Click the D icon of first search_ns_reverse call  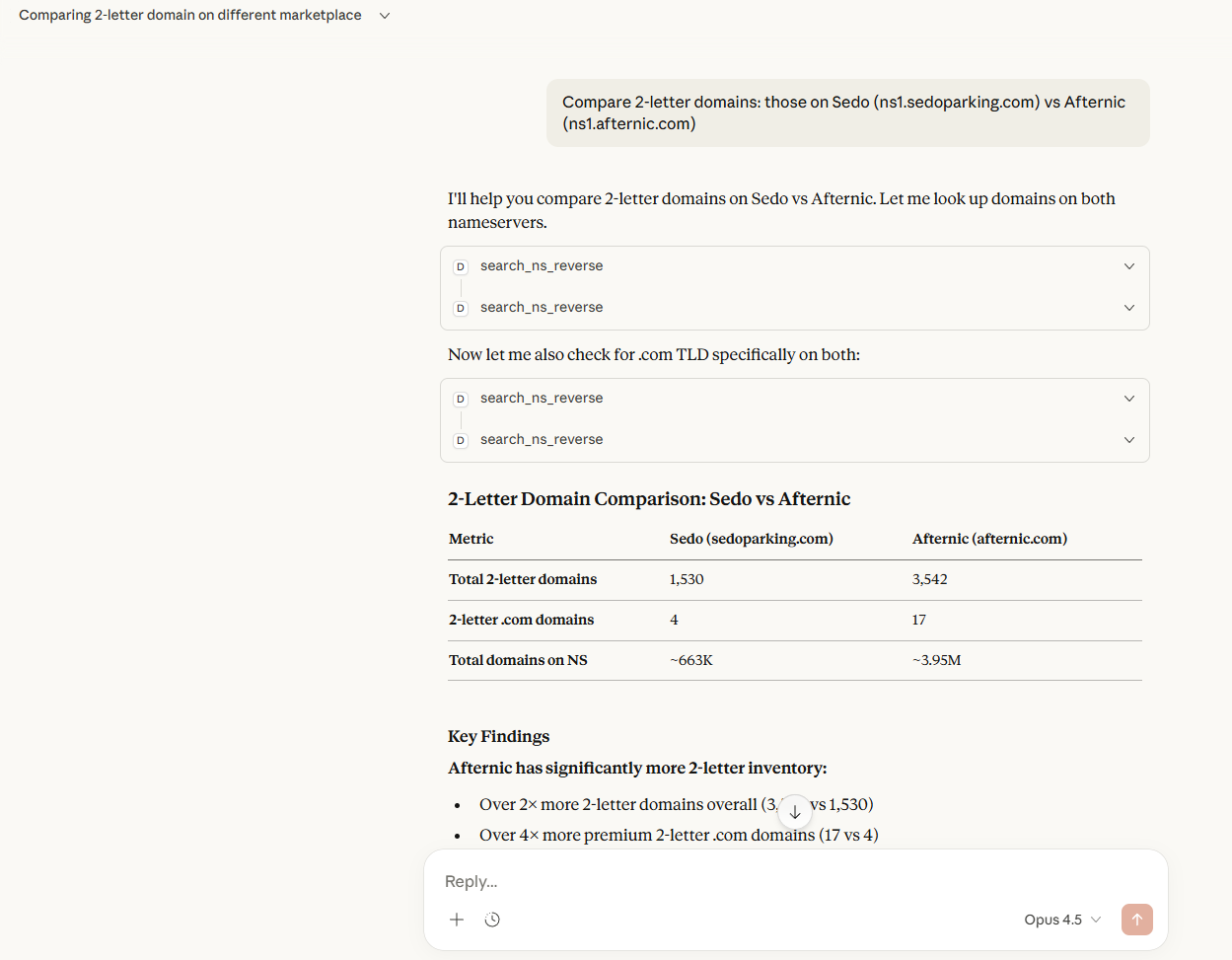click(461, 266)
